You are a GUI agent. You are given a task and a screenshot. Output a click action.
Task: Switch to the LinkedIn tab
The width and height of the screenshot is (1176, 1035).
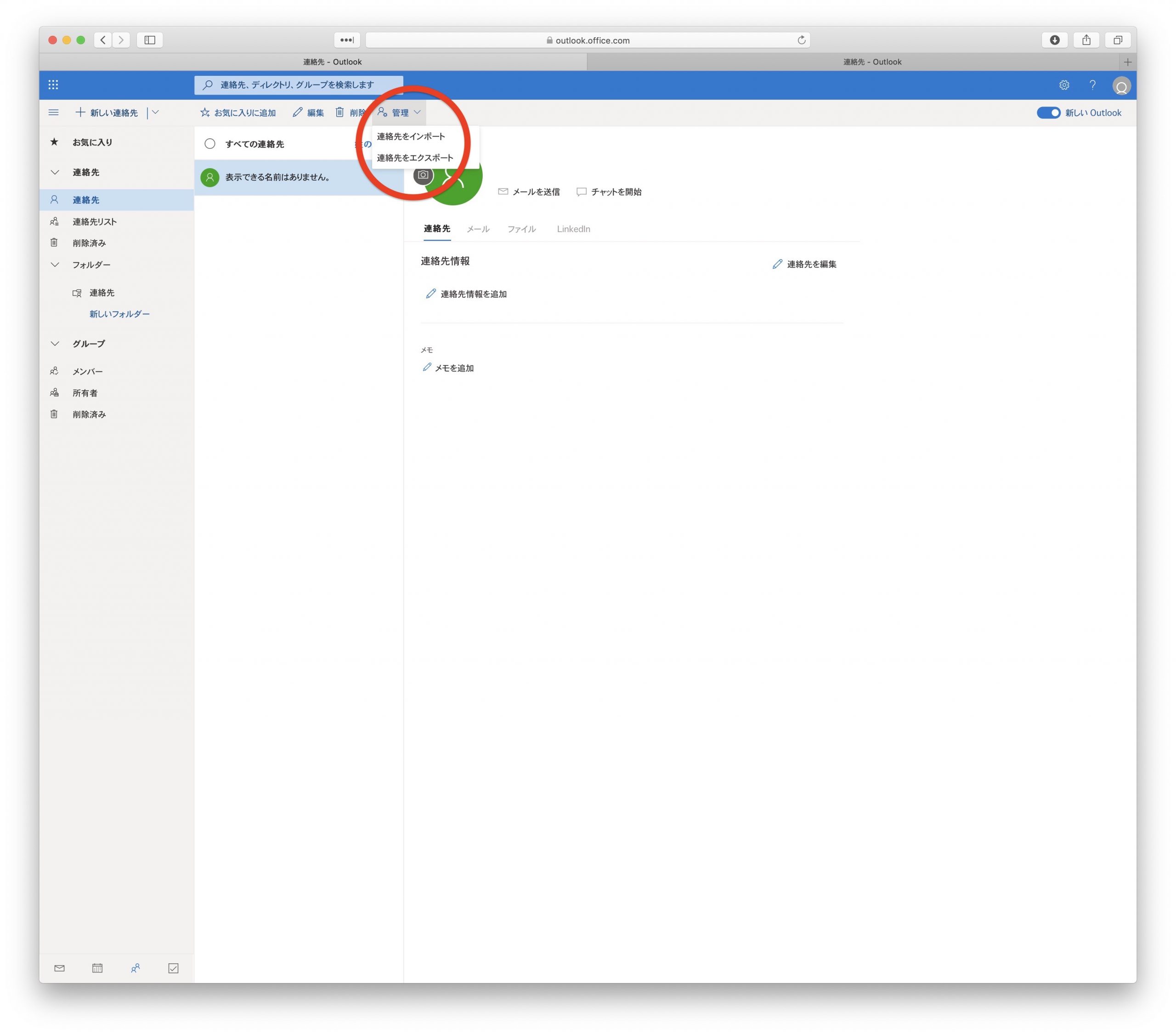tap(573, 229)
